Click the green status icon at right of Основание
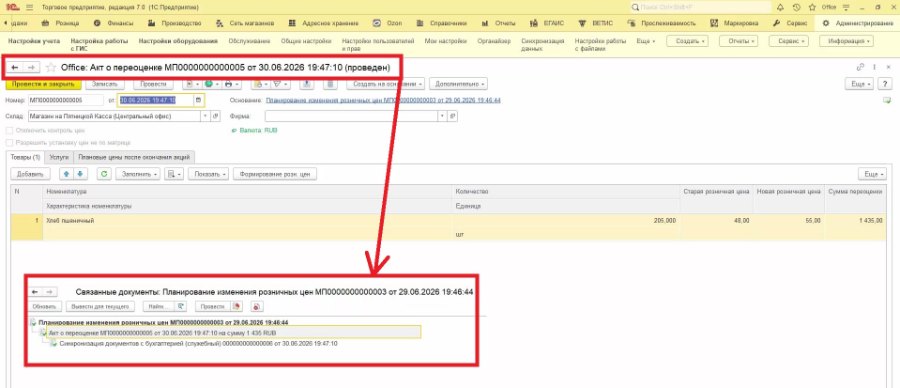 (887, 100)
